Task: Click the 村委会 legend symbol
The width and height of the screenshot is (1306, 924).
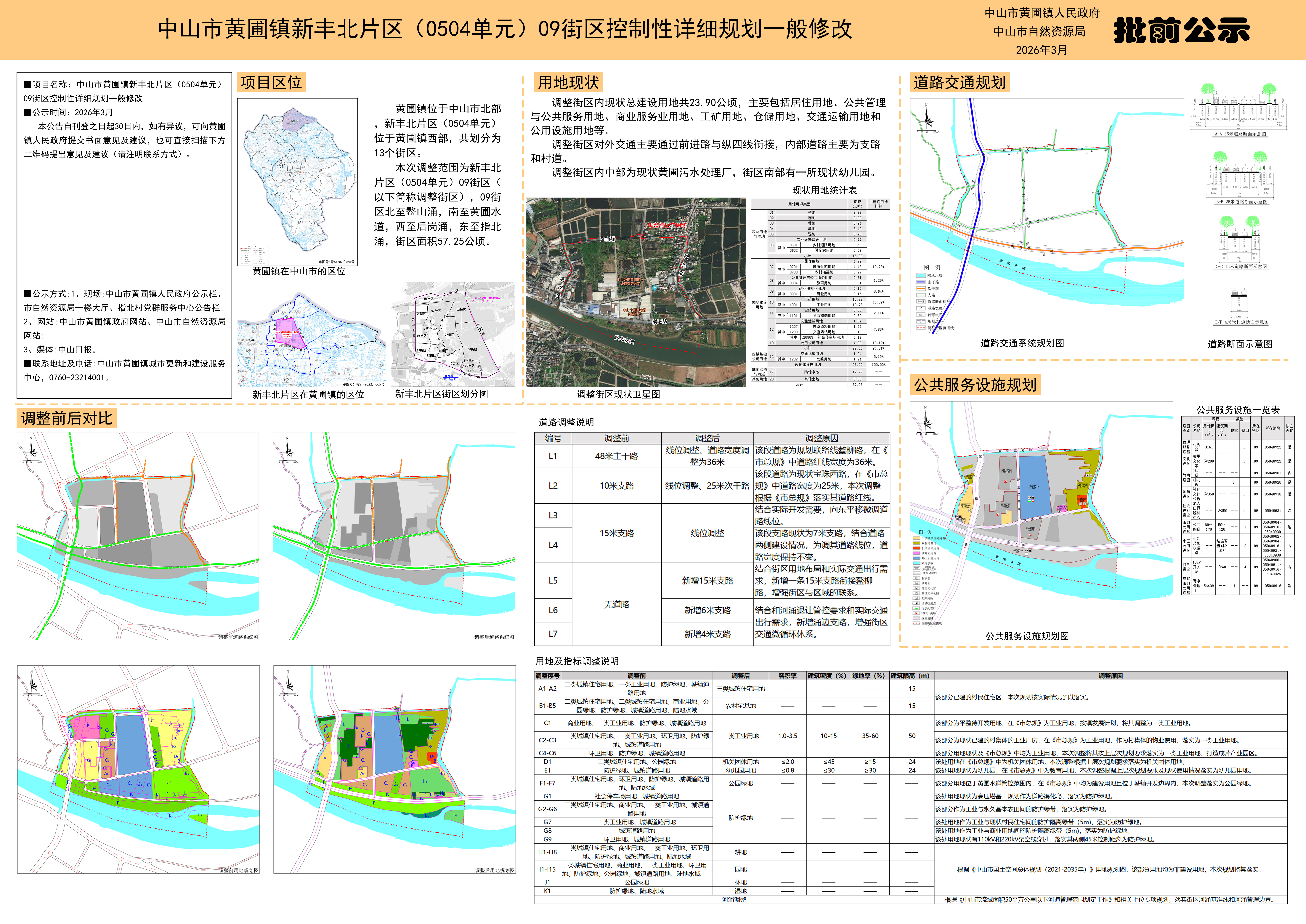Action: [x=916, y=578]
